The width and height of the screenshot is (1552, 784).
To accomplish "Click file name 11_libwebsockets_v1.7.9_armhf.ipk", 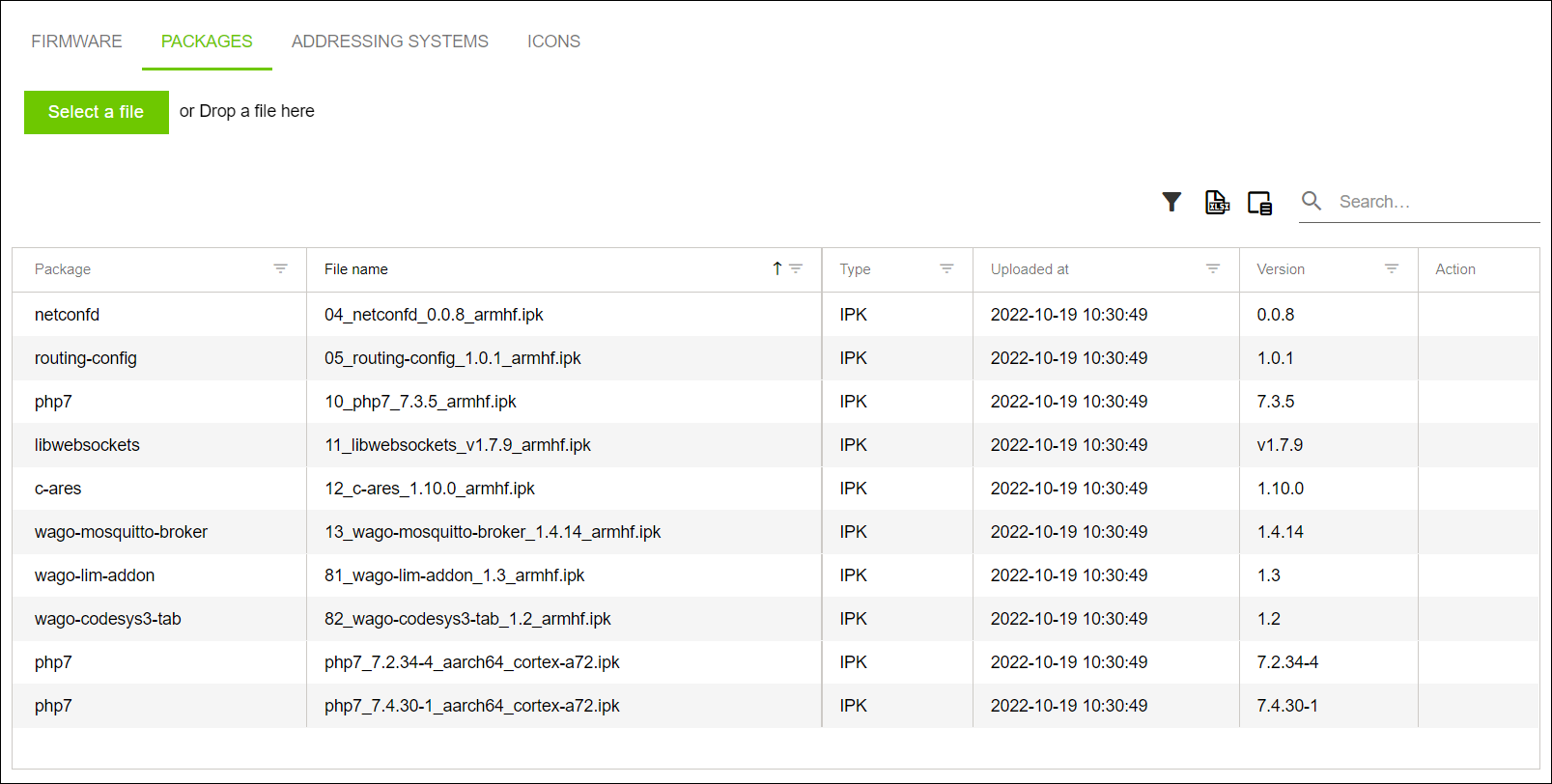I will (x=458, y=445).
